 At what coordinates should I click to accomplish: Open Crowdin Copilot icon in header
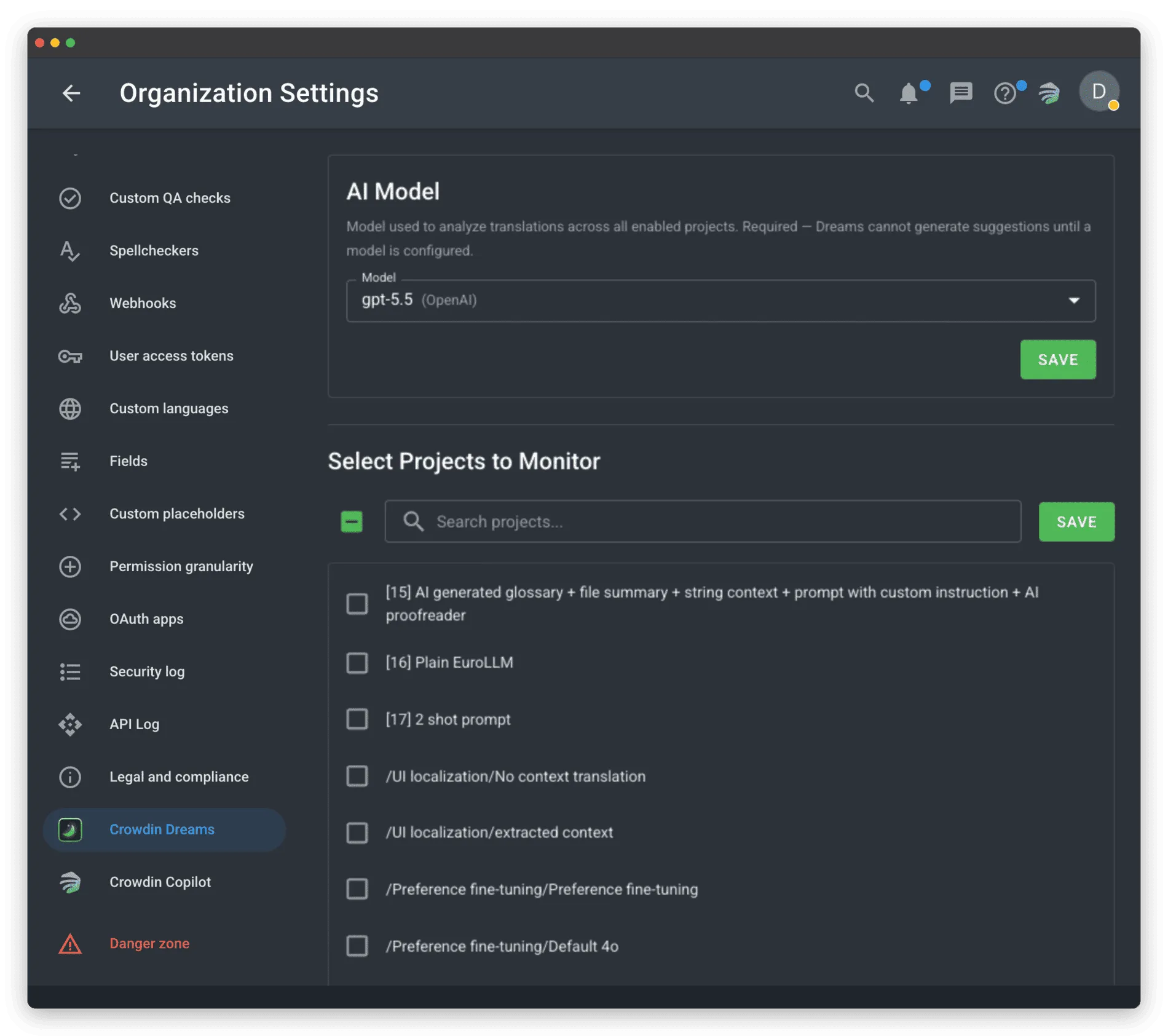pos(1050,93)
